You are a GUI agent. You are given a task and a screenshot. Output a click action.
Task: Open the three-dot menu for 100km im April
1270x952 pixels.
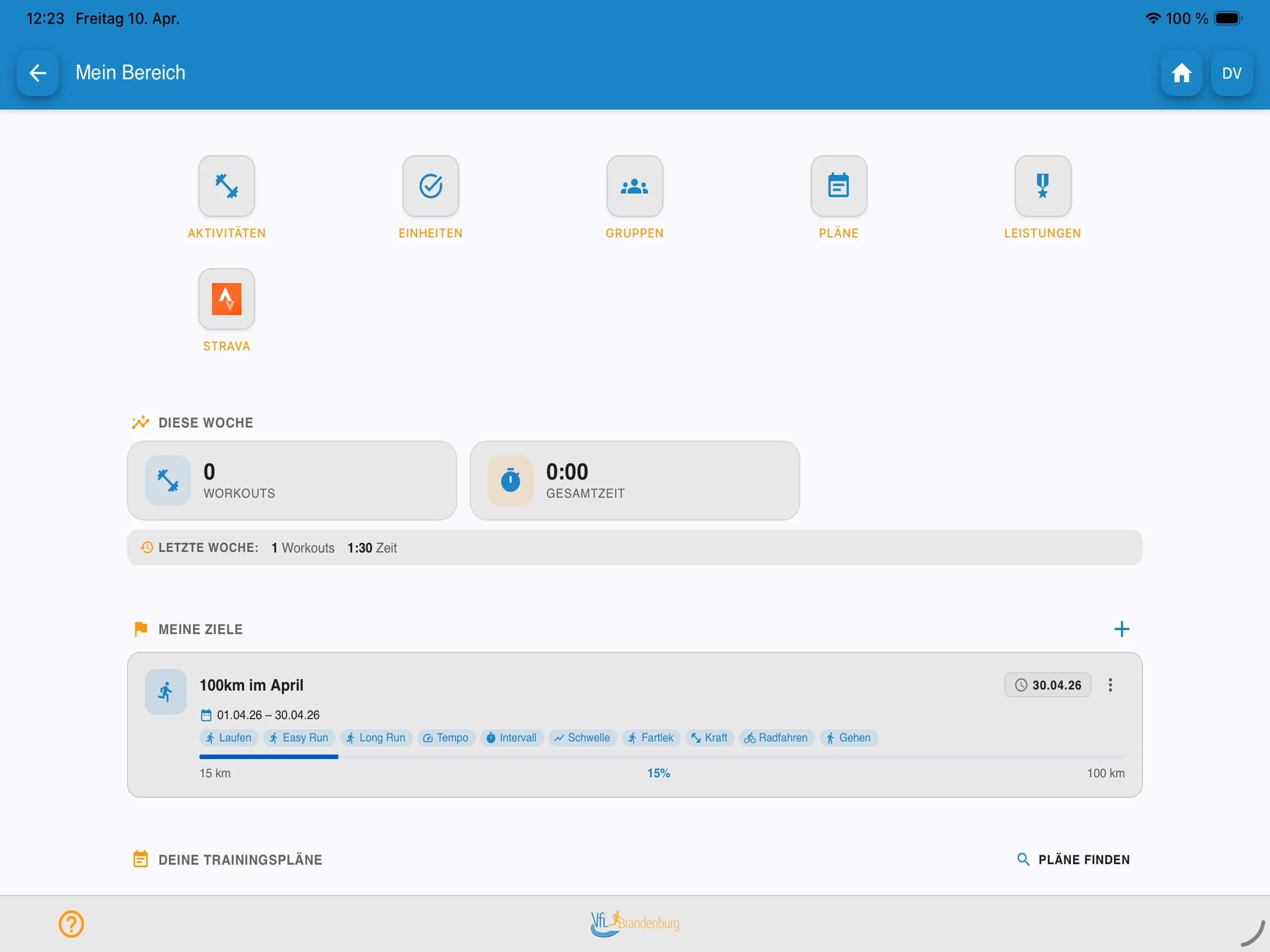click(x=1110, y=684)
